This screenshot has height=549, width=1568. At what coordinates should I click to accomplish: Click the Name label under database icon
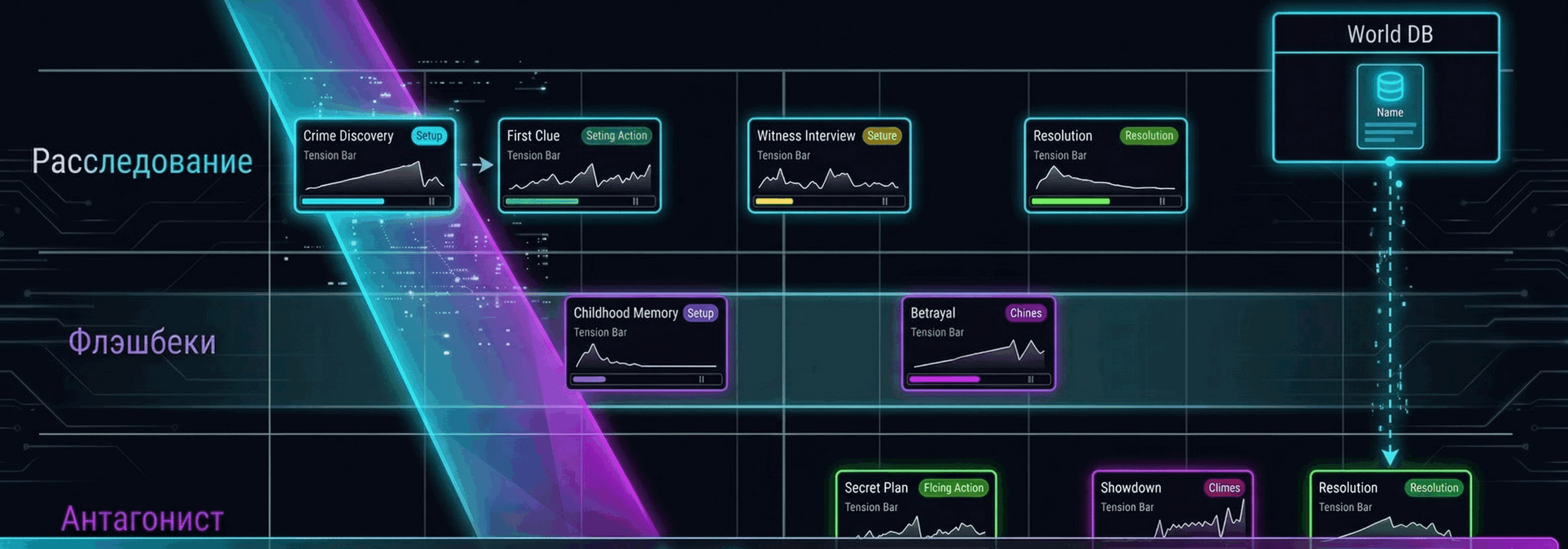point(1389,112)
